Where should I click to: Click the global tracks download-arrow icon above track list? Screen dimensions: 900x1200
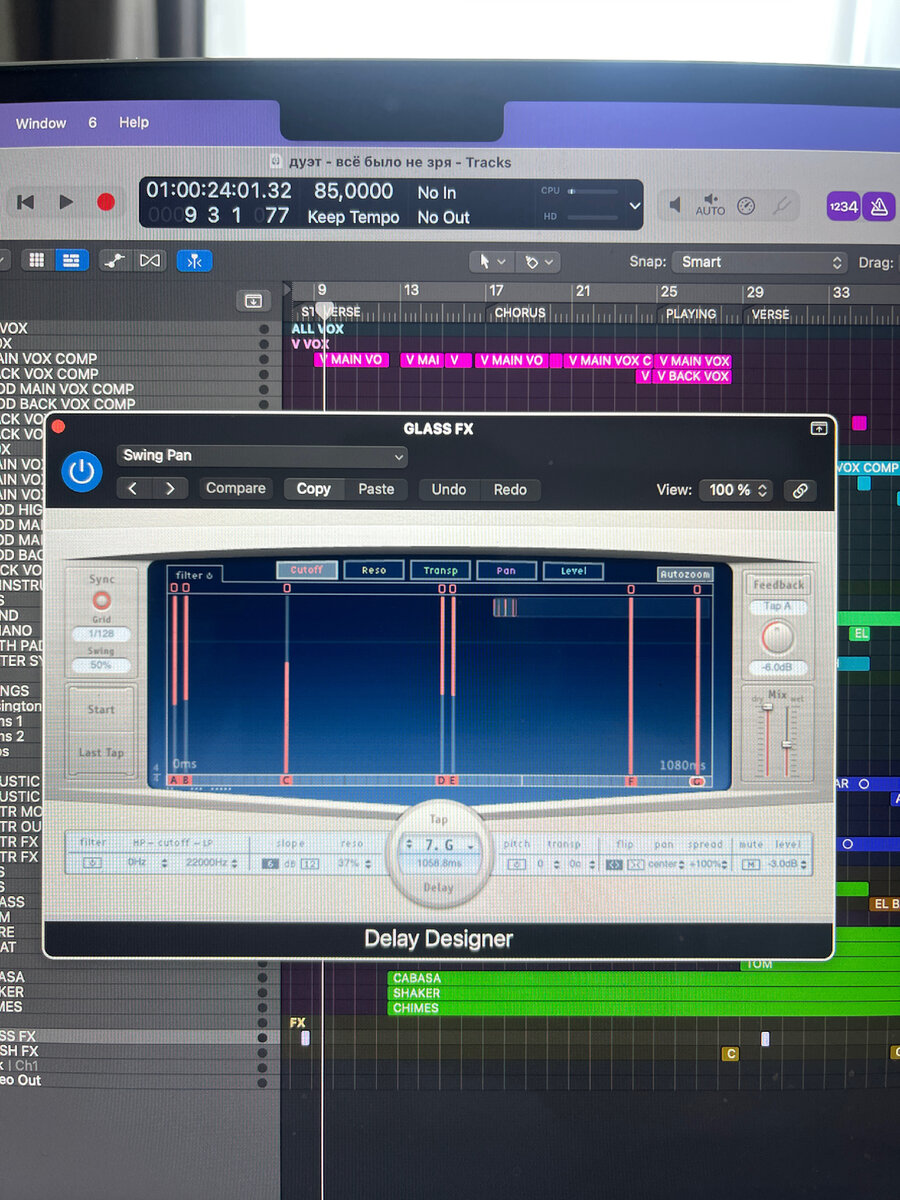[253, 300]
